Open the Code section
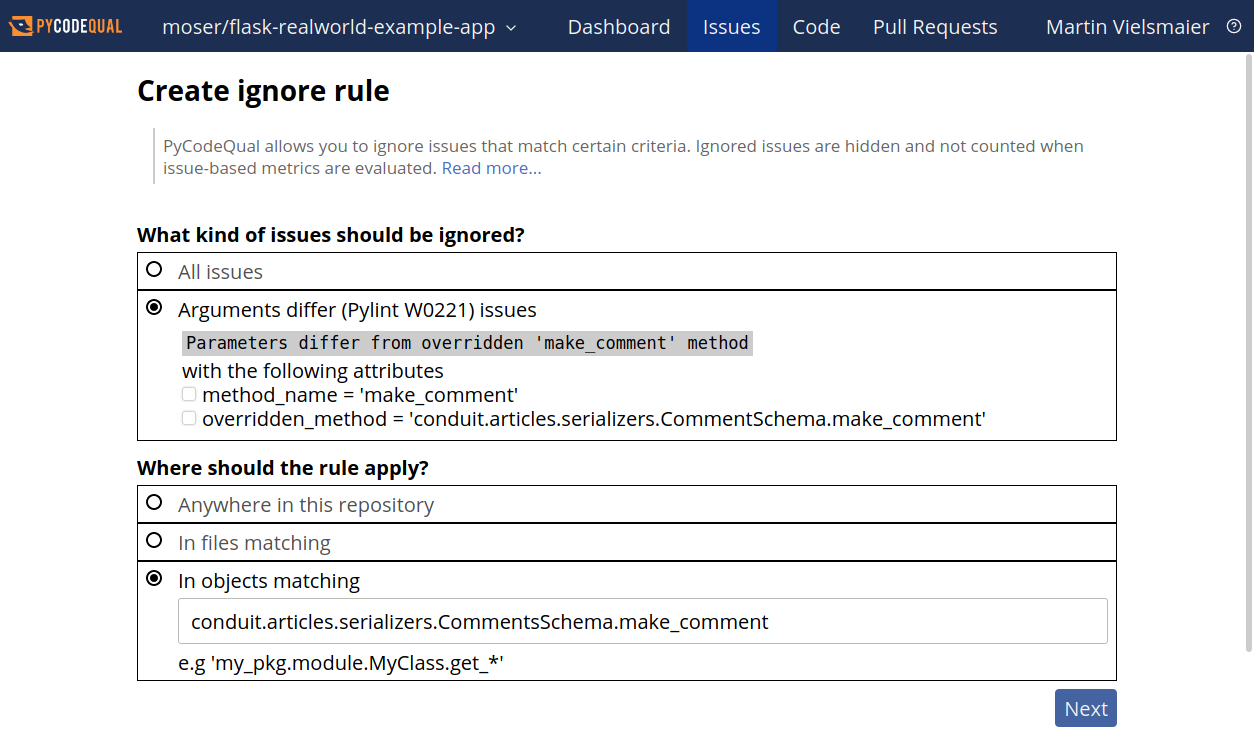Image resolution: width=1254 pixels, height=740 pixels. point(816,27)
